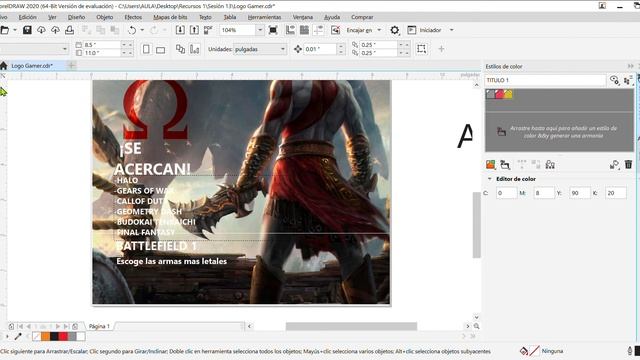Select portrait page orientation

(x=146, y=49)
